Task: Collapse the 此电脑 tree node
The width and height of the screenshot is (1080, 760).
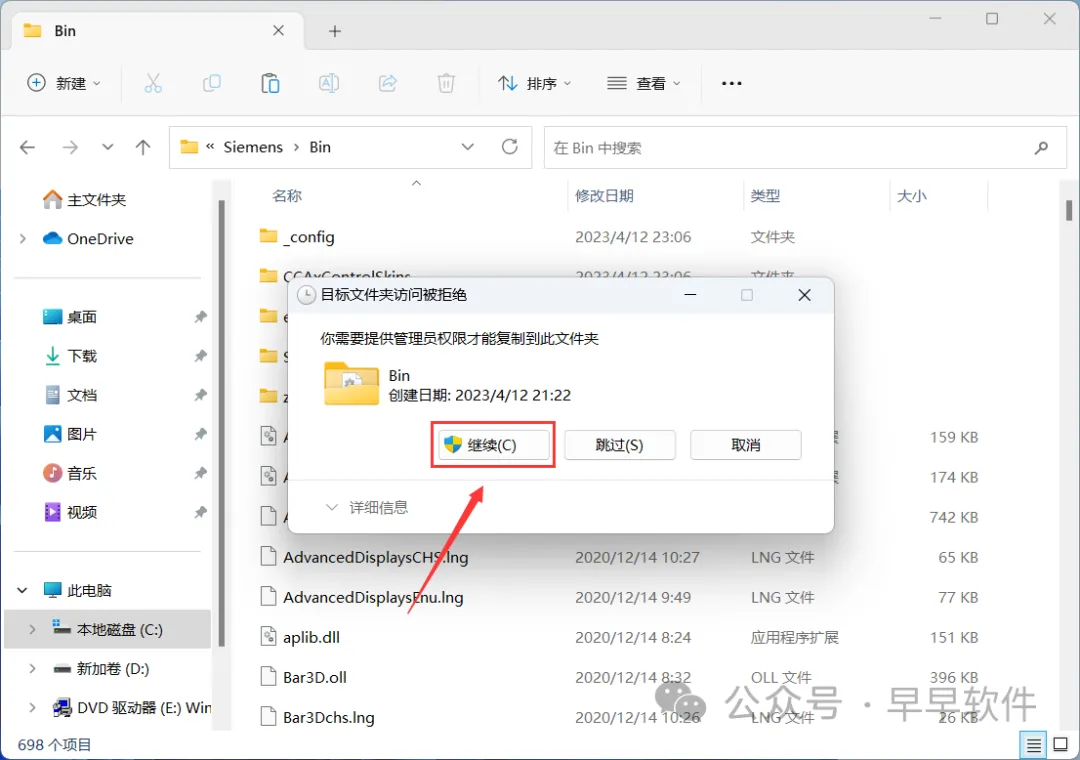Action: 22,590
